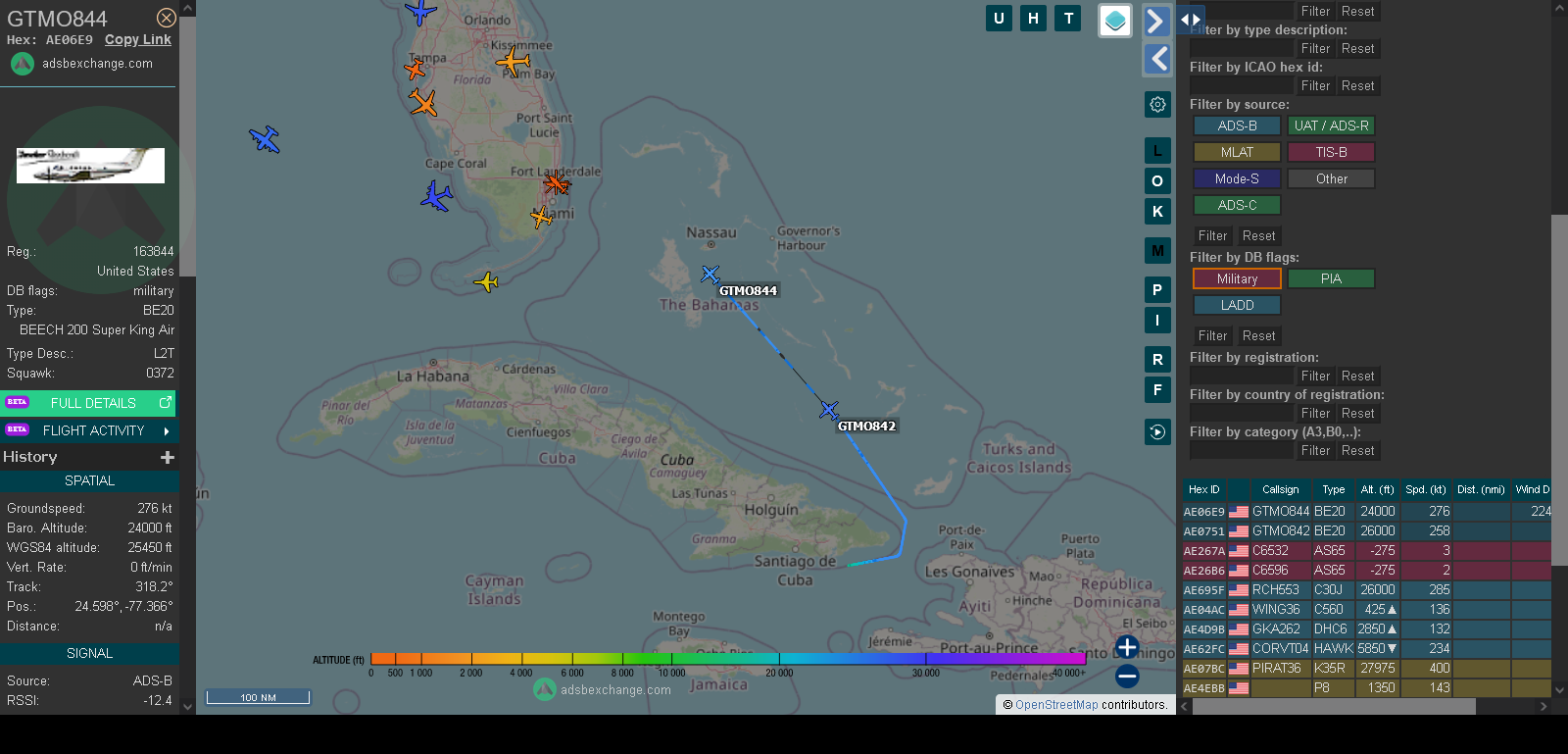
Task: Toggle the Other source filter
Action: (x=1331, y=178)
